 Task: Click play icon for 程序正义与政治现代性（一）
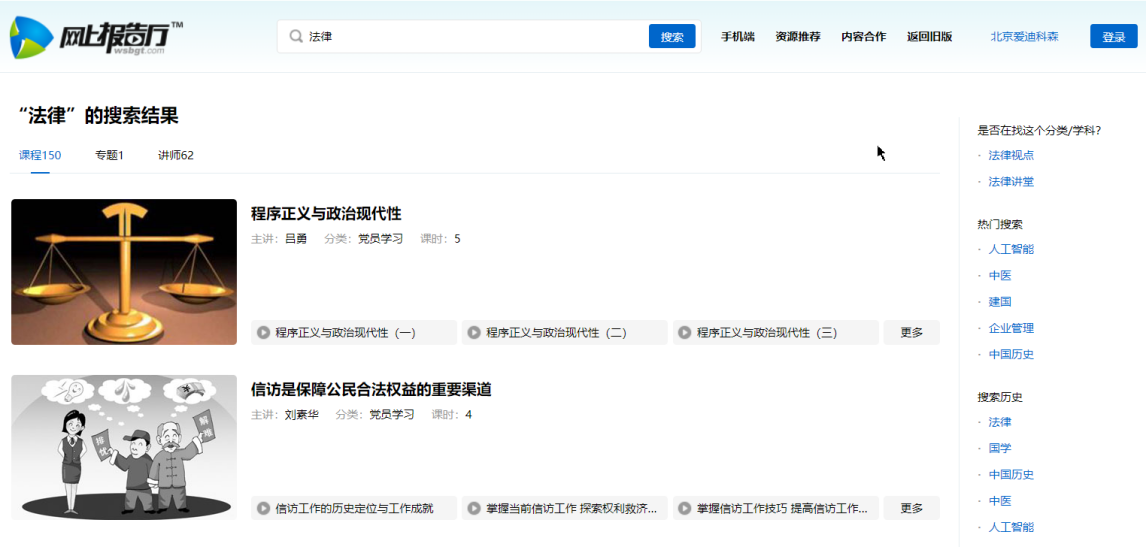pos(263,333)
